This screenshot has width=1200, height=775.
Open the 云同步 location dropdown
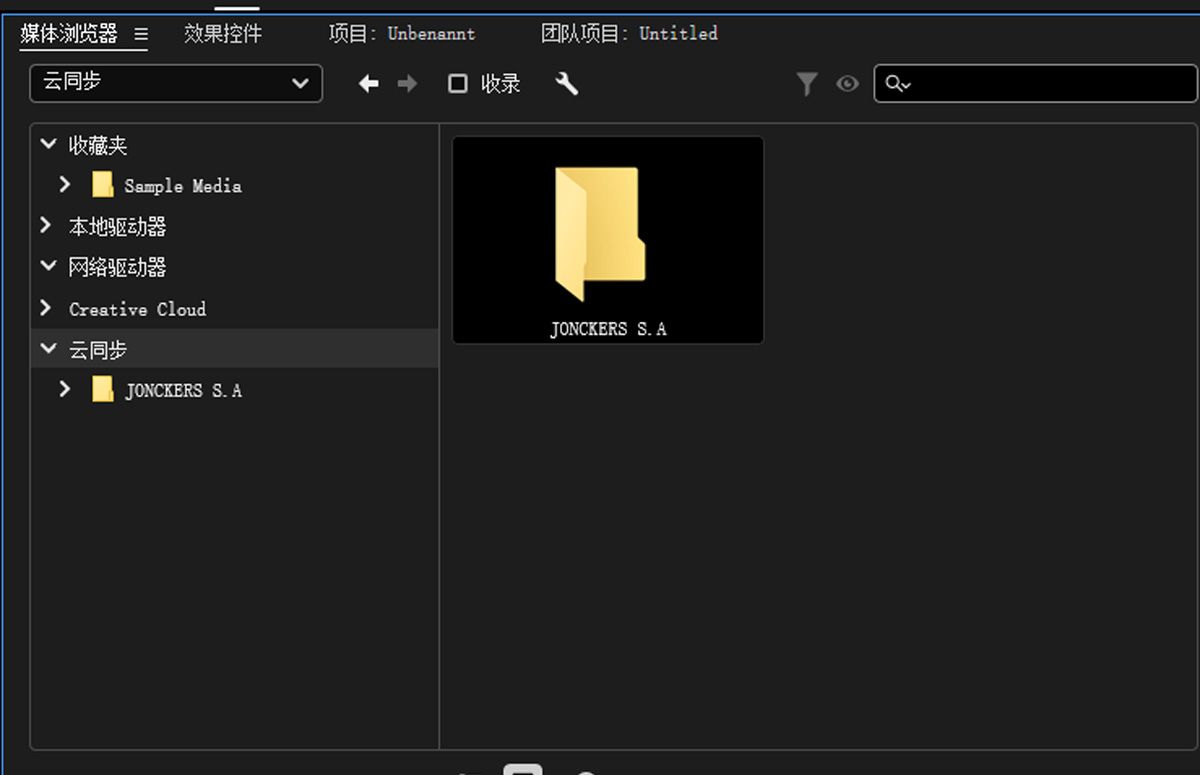tap(176, 83)
